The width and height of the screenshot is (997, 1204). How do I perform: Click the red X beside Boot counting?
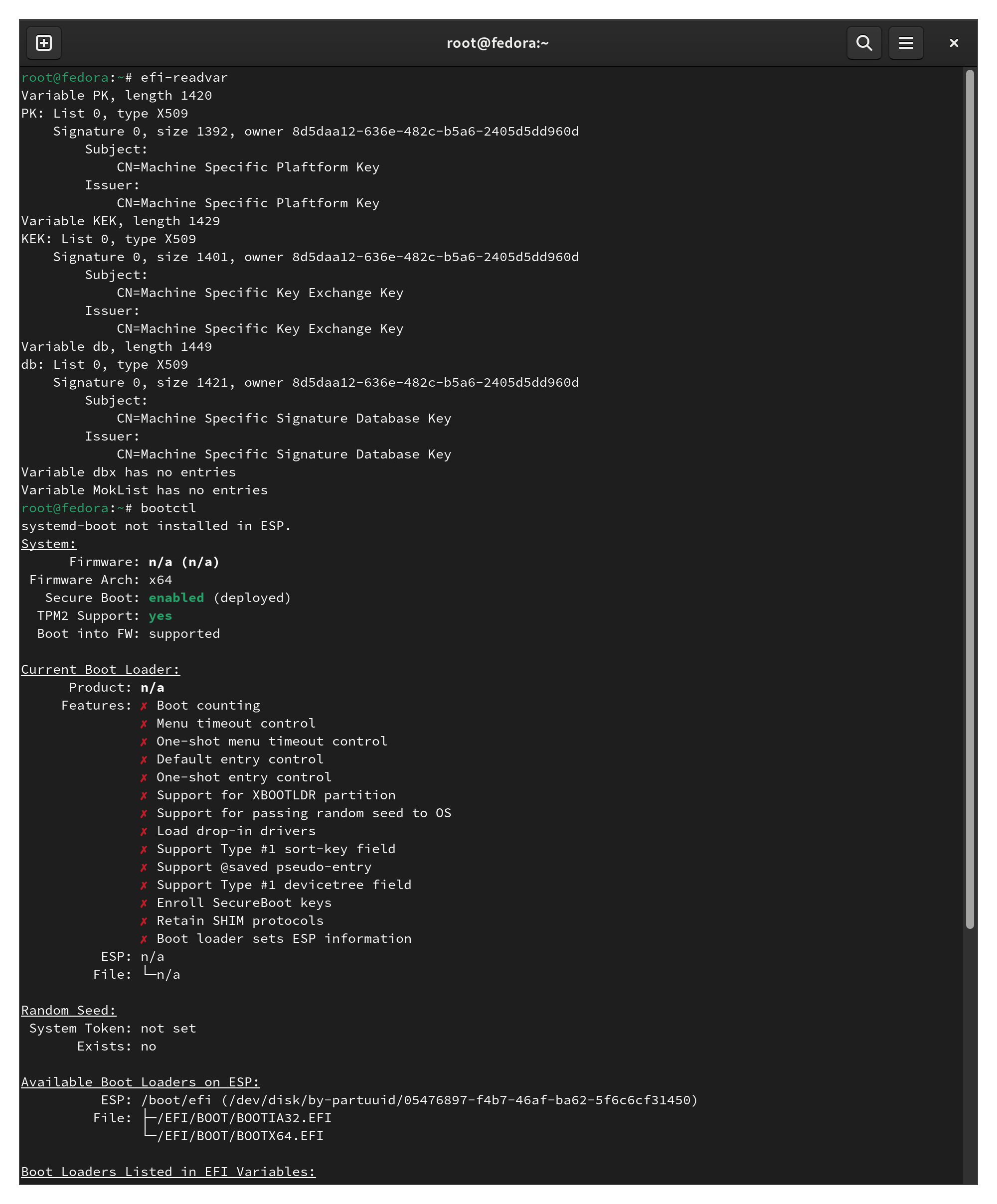(x=144, y=706)
